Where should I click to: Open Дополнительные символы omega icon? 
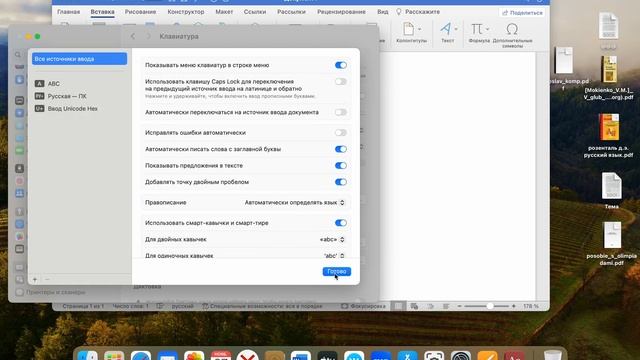tap(512, 29)
